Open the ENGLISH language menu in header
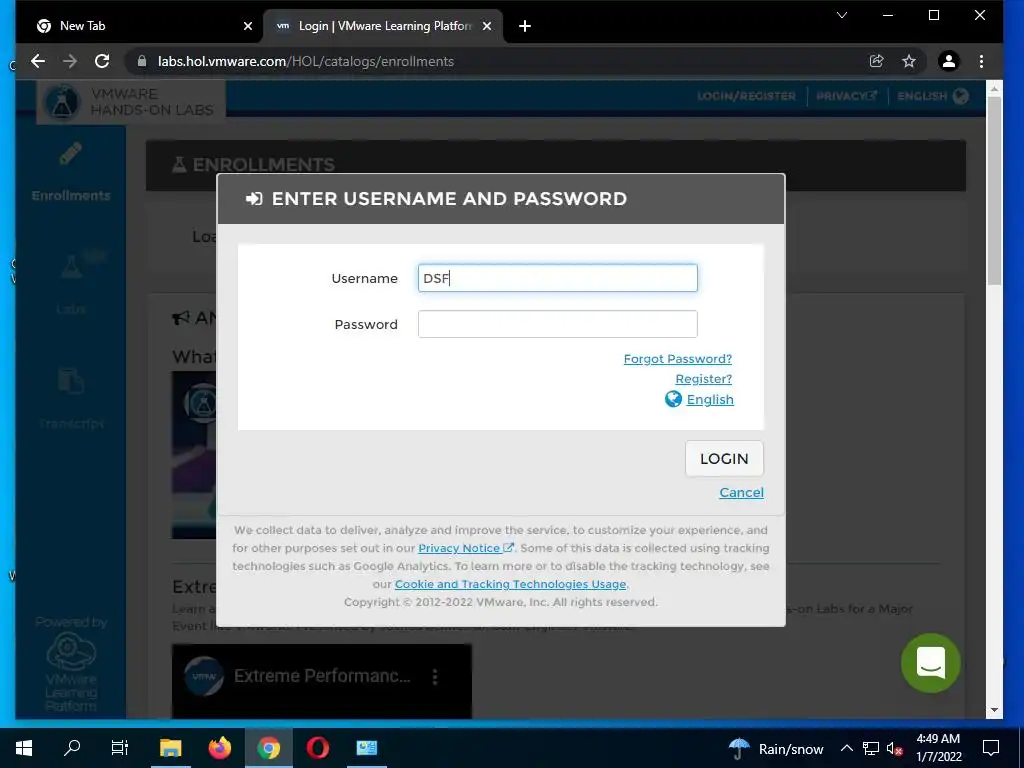This screenshot has height=768, width=1024. [x=933, y=96]
